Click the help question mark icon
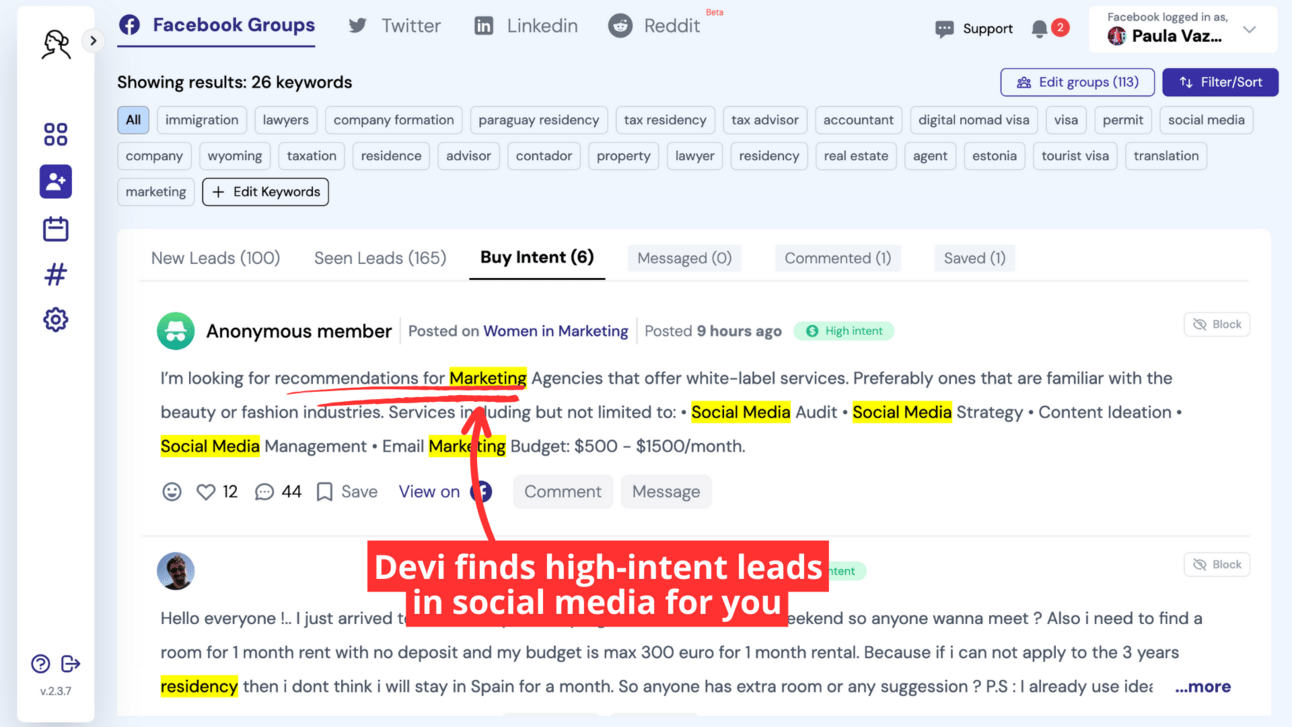The image size is (1292, 727). [x=41, y=664]
